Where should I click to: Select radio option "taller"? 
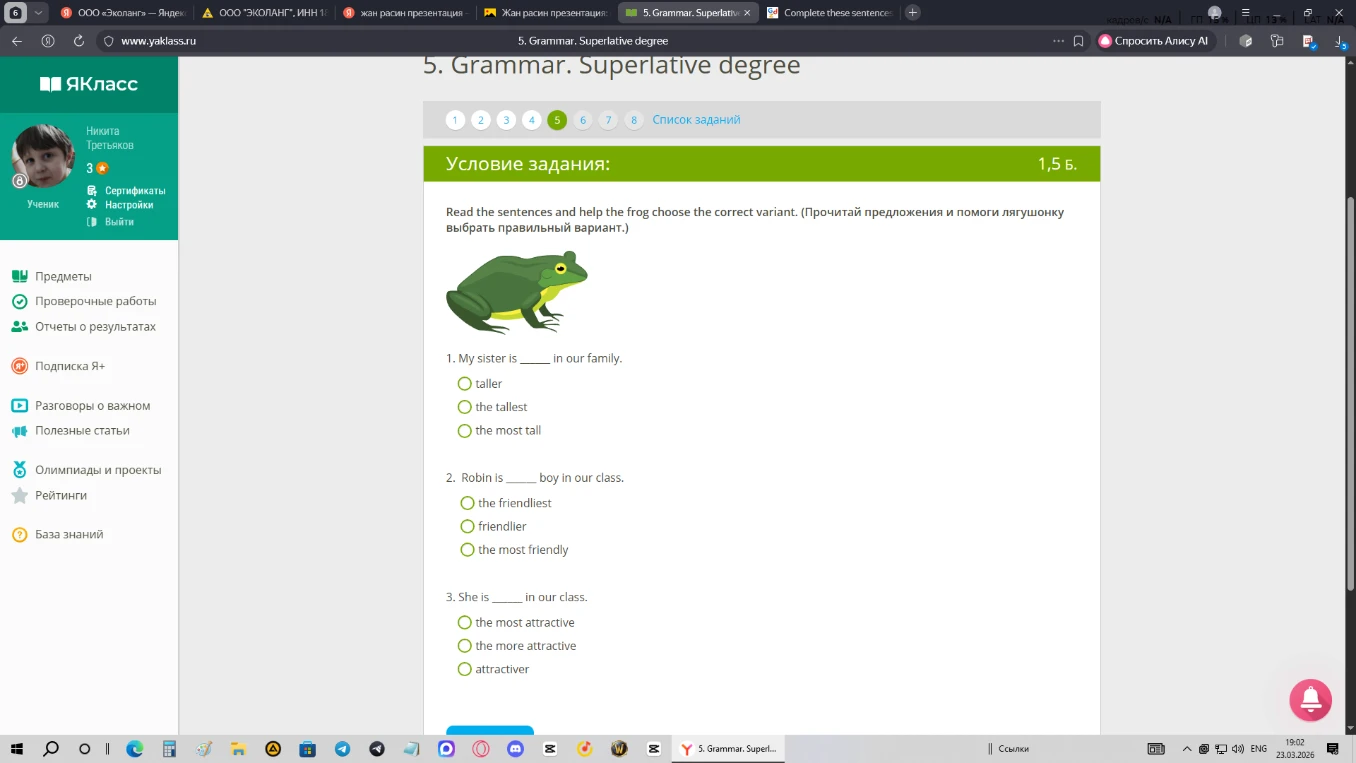click(464, 384)
